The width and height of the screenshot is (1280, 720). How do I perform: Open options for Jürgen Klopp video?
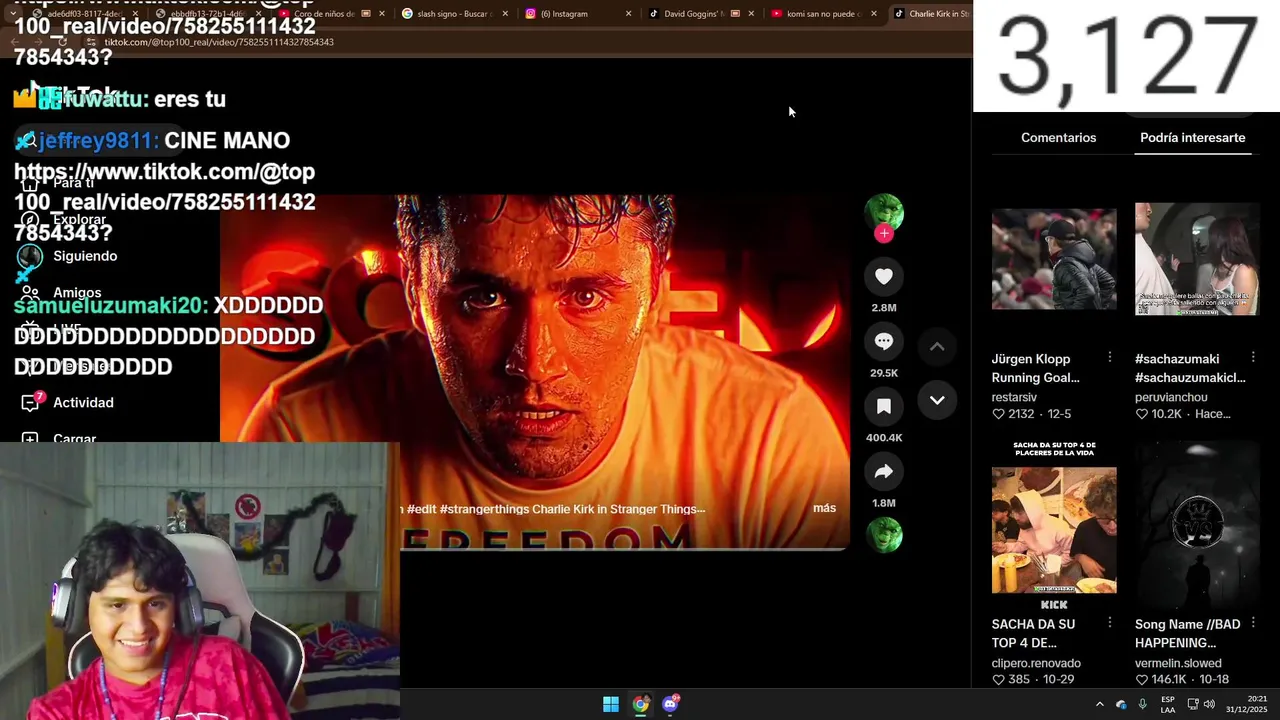click(x=1109, y=358)
